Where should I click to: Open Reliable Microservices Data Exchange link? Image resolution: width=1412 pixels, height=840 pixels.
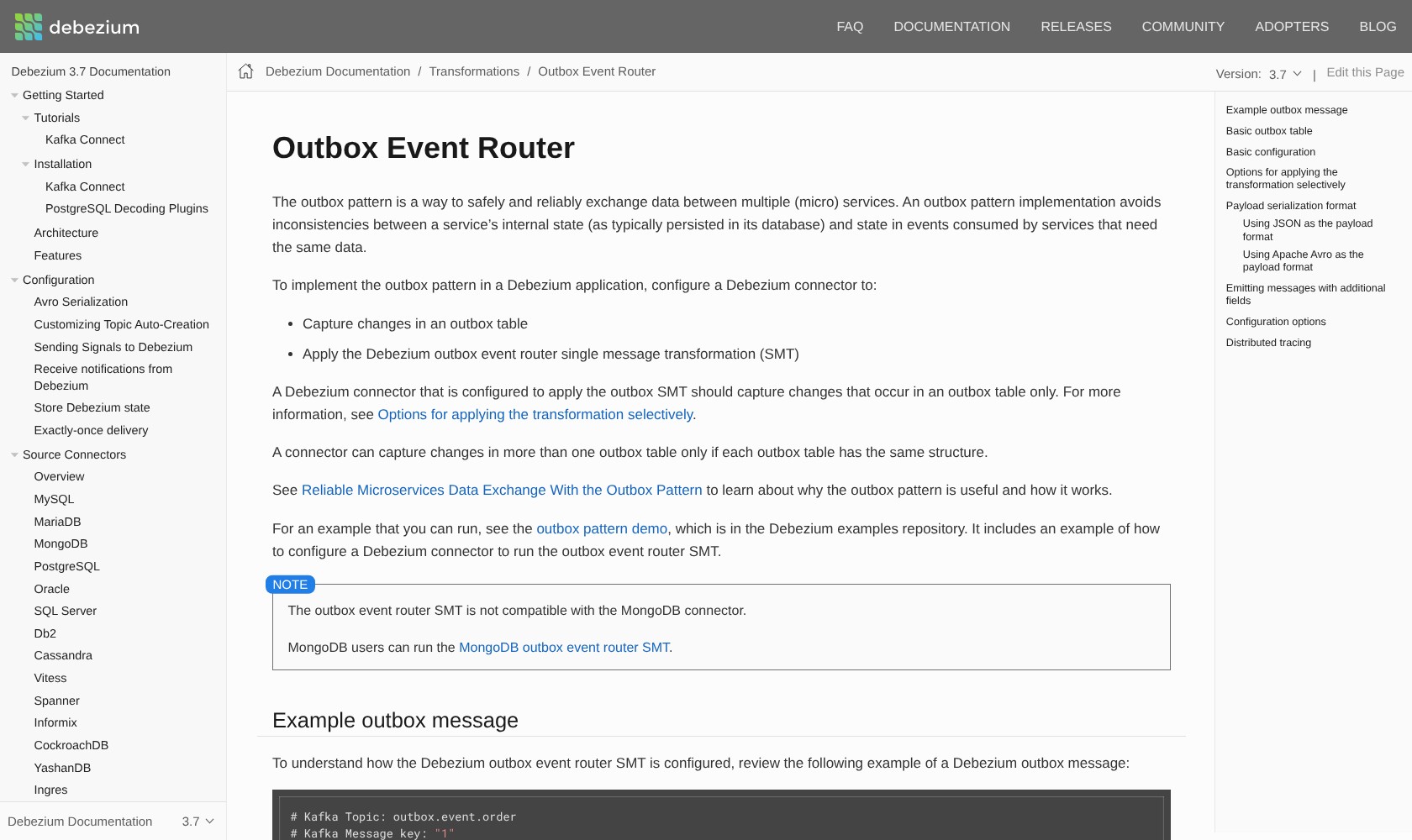tap(502, 490)
